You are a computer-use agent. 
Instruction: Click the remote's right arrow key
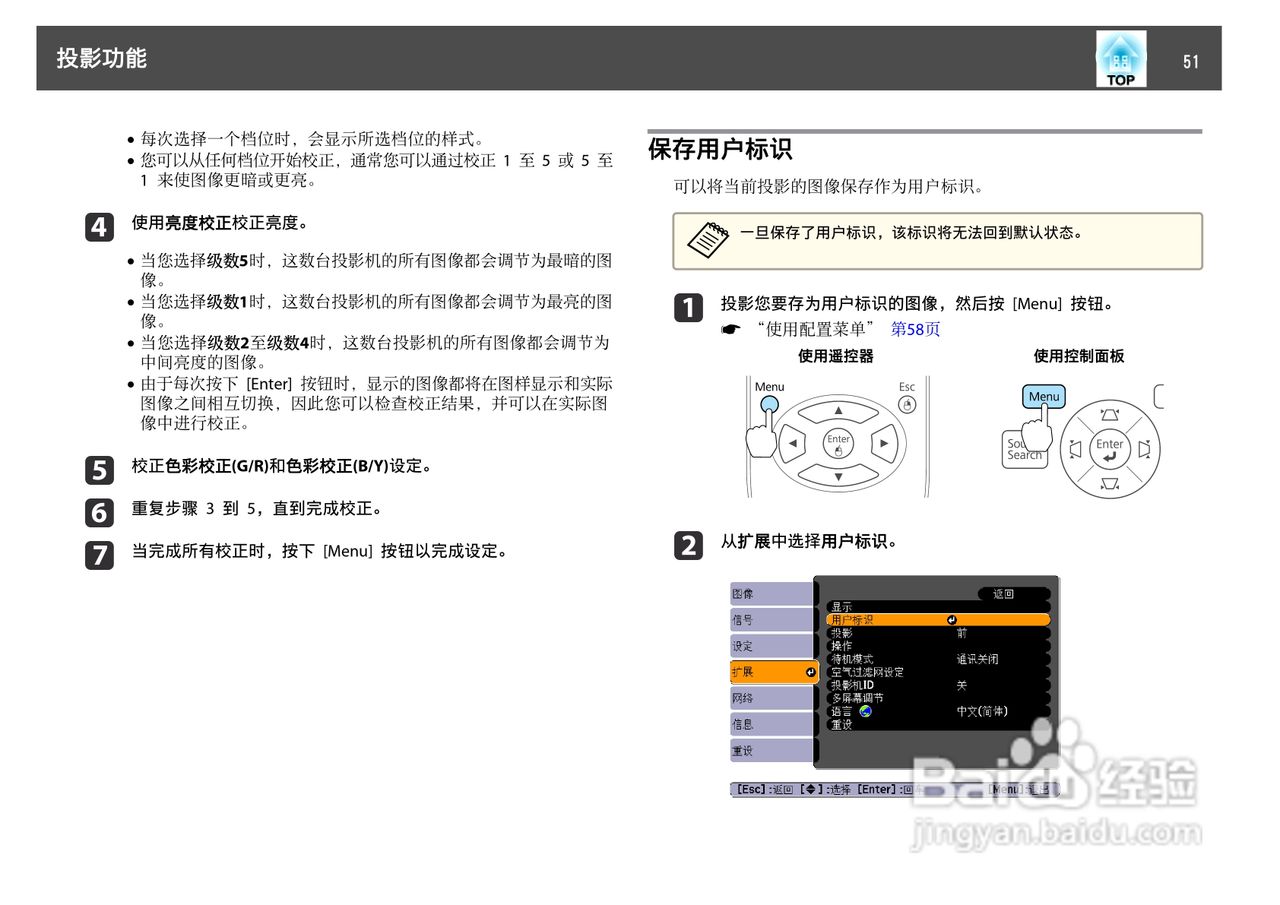(884, 443)
